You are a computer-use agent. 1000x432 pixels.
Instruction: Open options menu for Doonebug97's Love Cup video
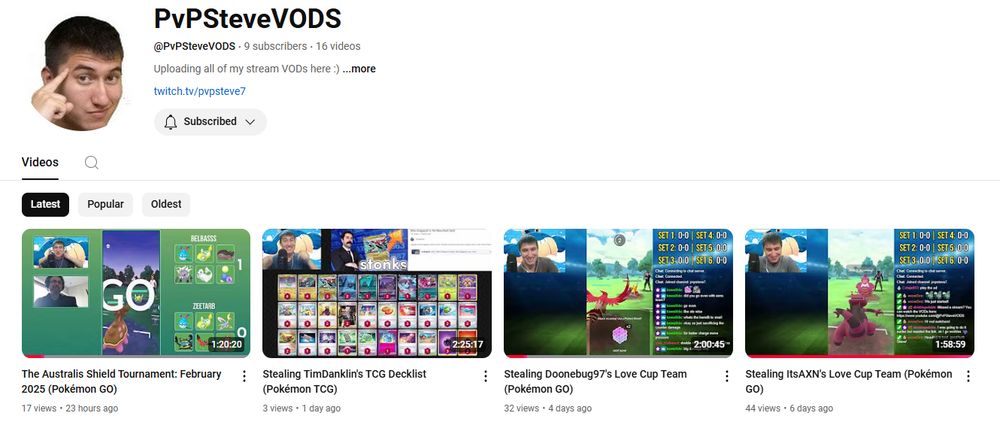726,376
